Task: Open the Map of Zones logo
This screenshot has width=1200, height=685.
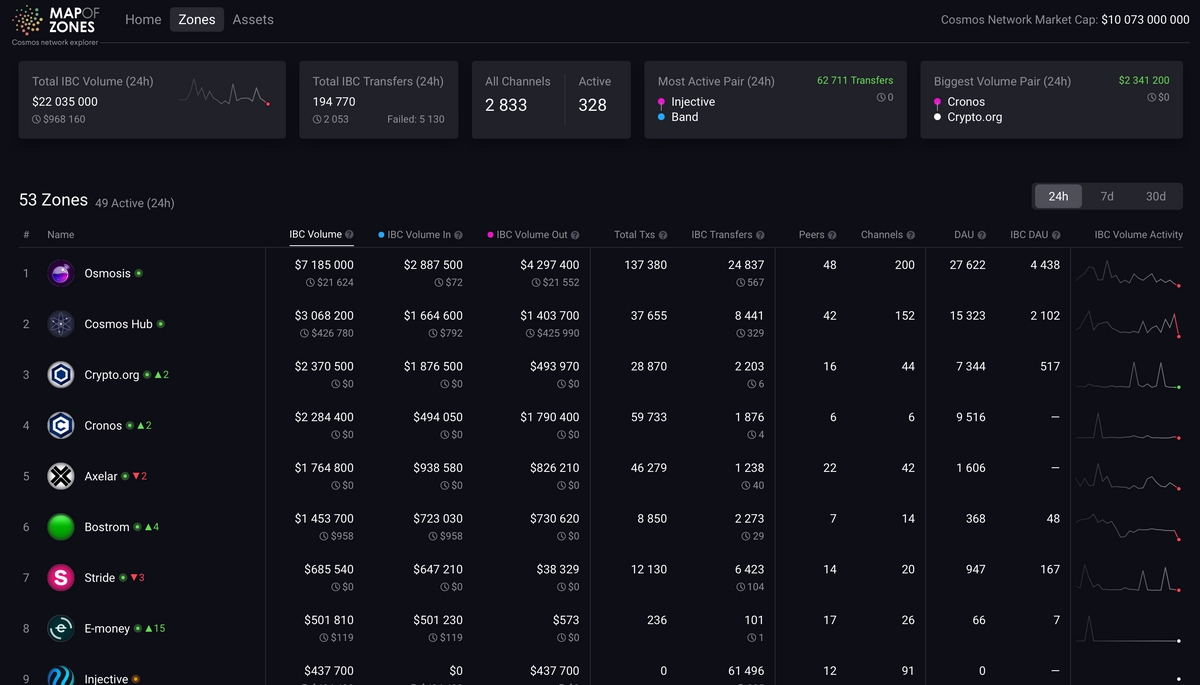Action: [x=56, y=24]
